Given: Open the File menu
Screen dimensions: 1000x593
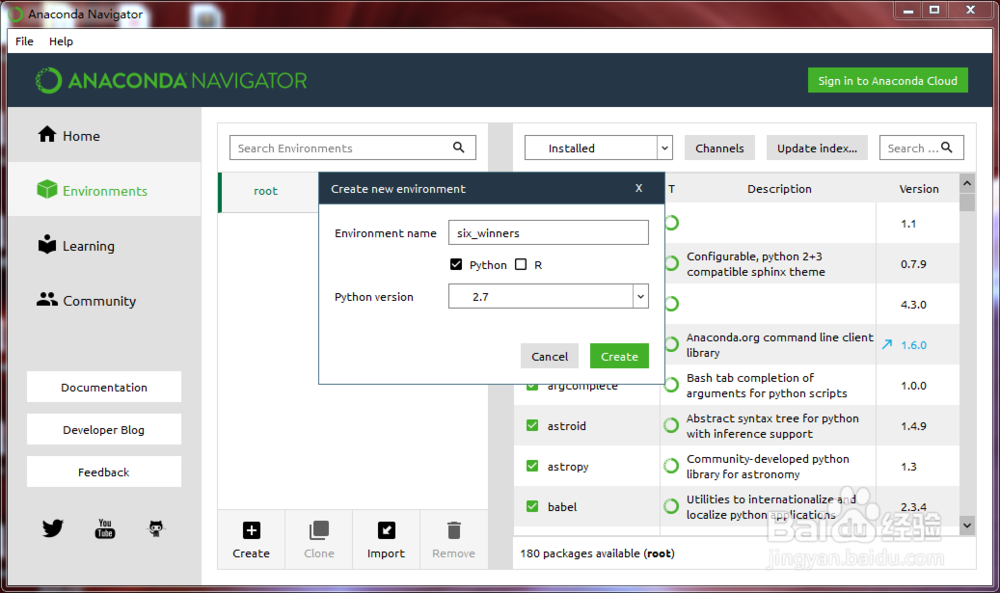Looking at the screenshot, I should (x=24, y=41).
